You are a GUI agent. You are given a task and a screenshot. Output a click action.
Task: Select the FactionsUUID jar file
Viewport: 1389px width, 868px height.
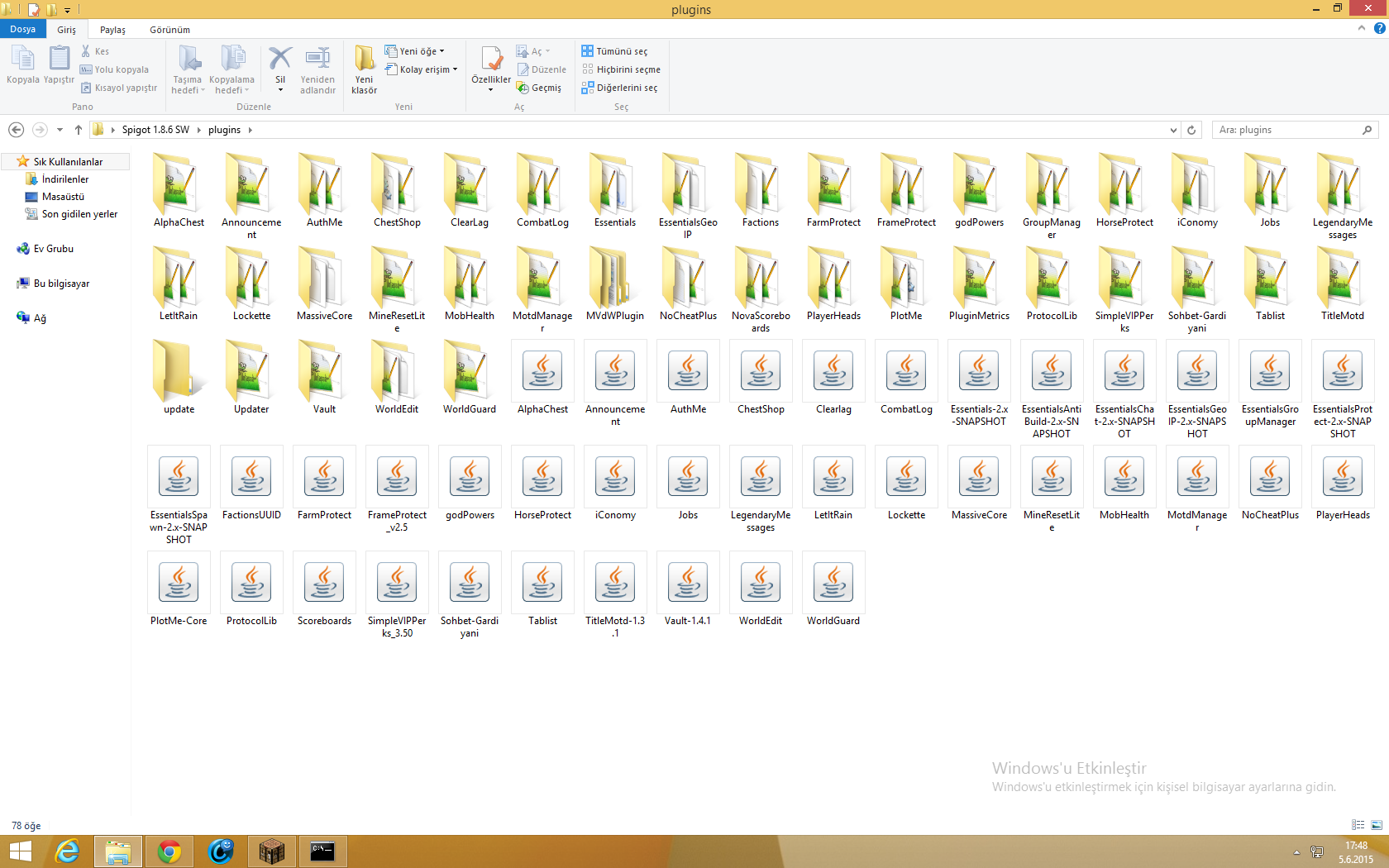point(251,484)
